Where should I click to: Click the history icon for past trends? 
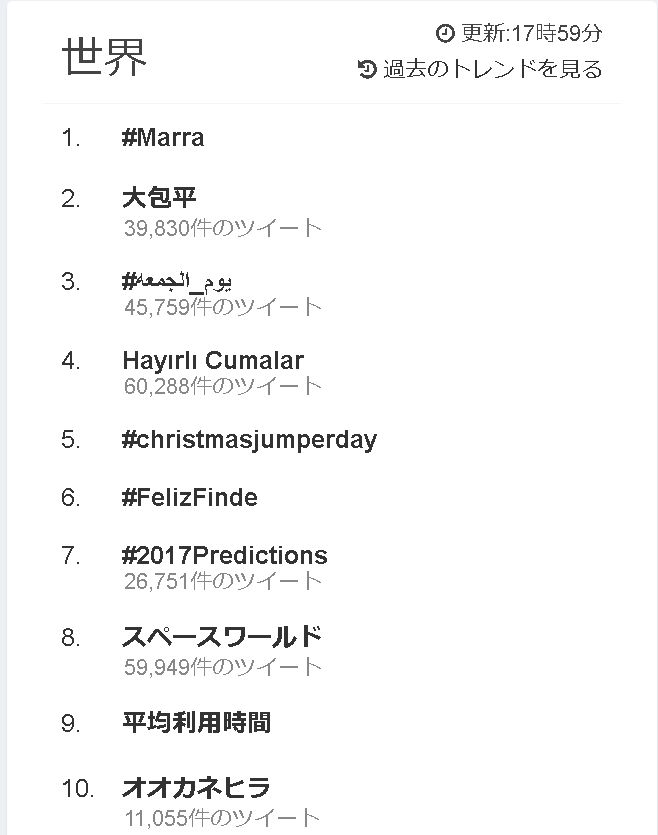pos(367,69)
